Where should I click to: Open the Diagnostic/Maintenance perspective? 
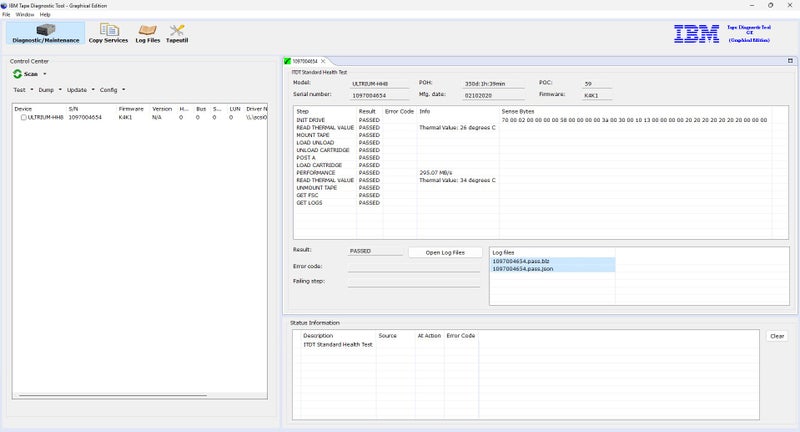[45, 33]
